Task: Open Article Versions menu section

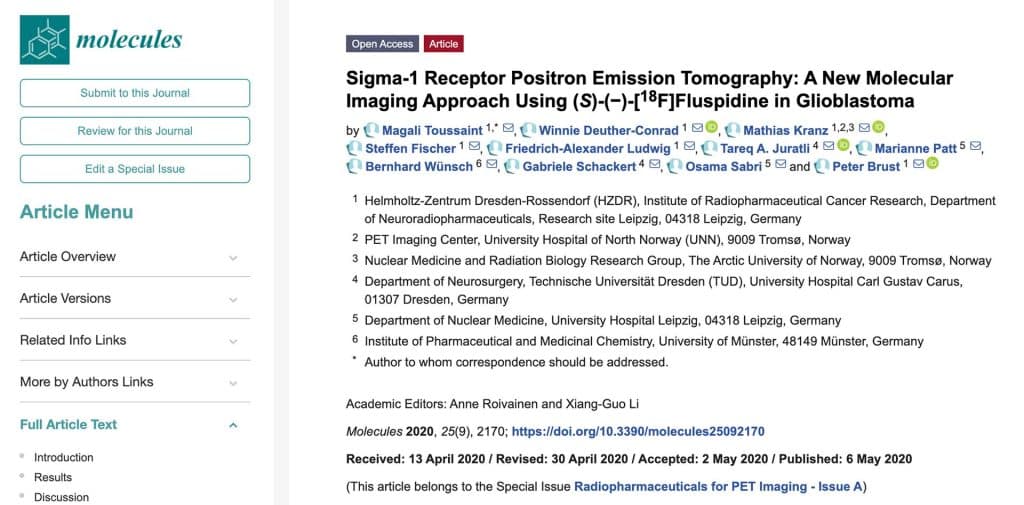Action: click(135, 299)
